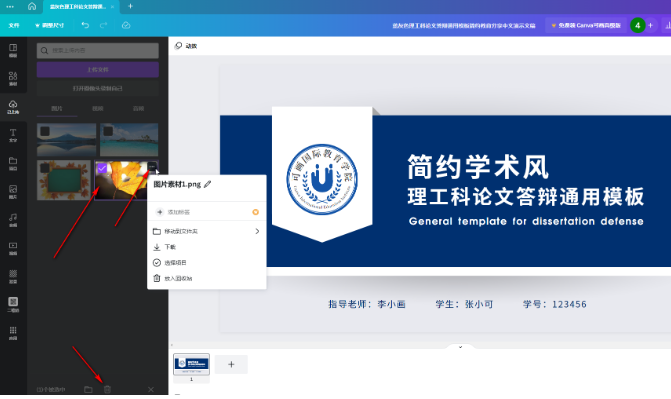The height and width of the screenshot is (399, 671).
Task: Add a new tab with the plus icon
Action: click(131, 6)
